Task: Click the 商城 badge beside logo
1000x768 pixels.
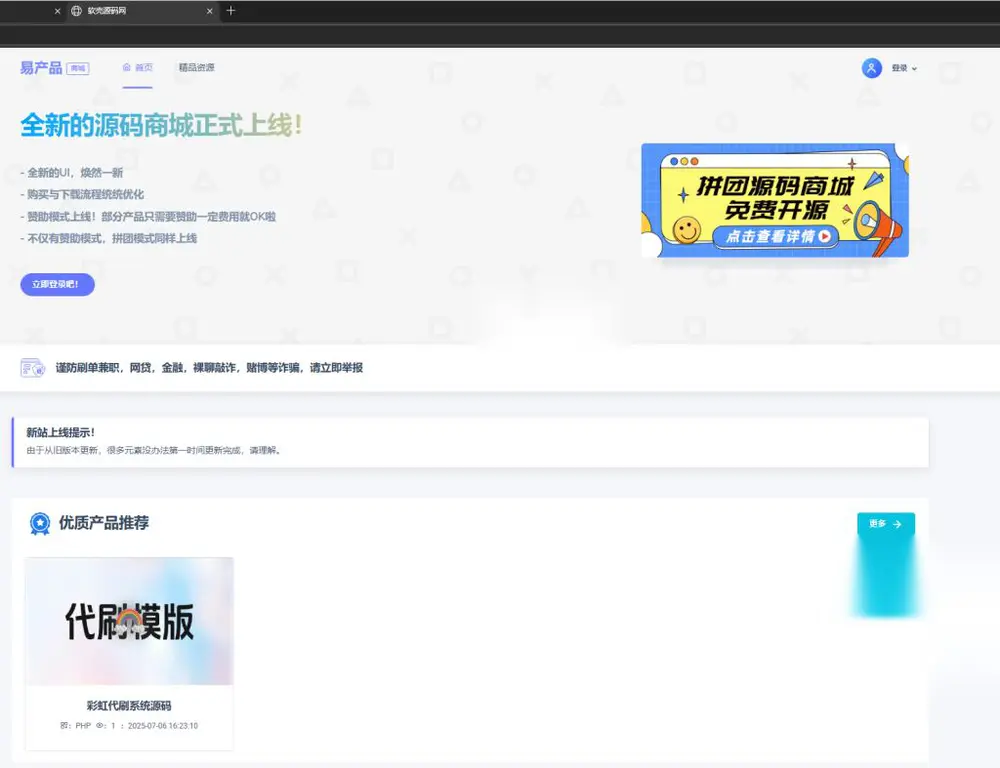Action: coord(78,68)
